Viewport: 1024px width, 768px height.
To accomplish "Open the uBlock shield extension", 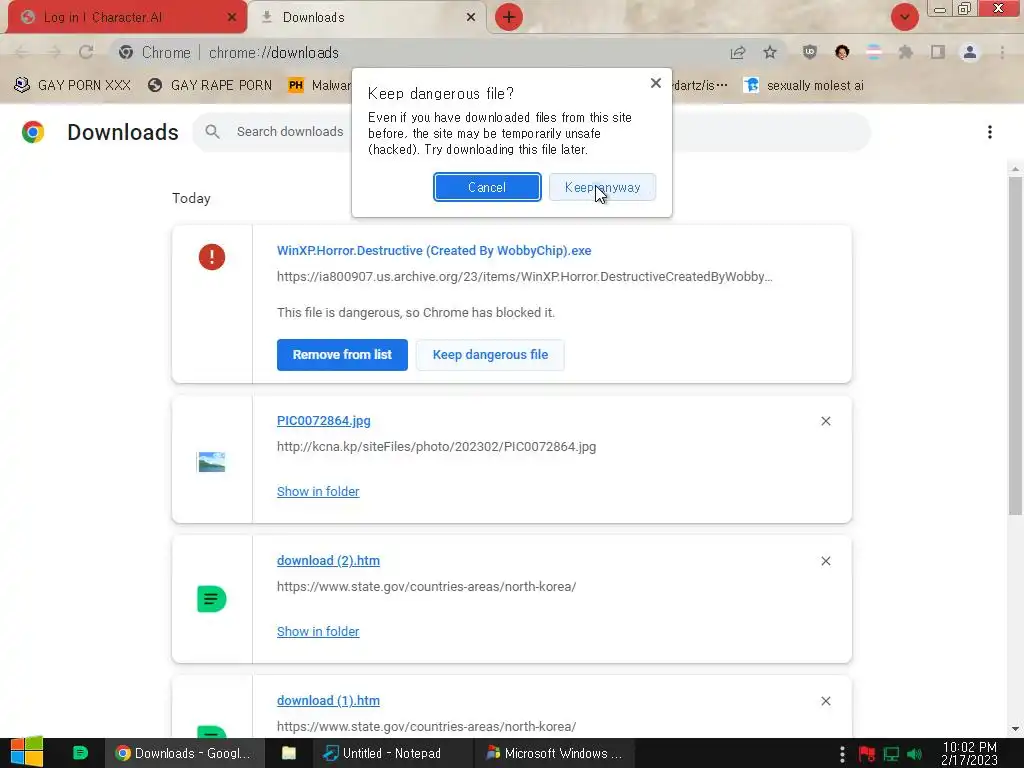I will tap(810, 52).
